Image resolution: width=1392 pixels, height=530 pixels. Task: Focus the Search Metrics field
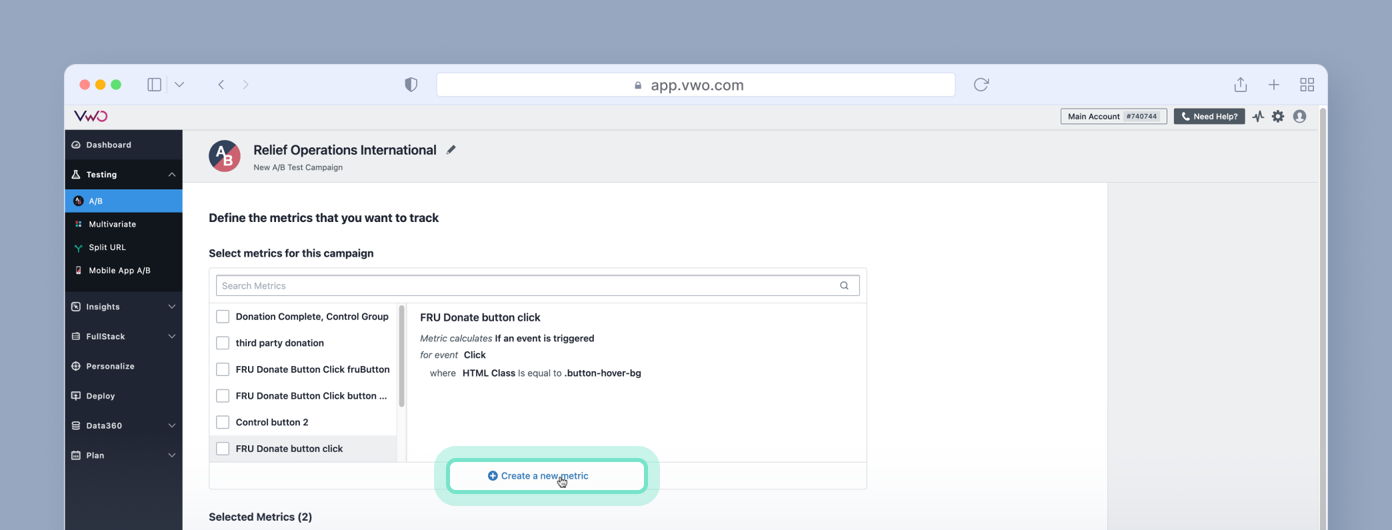pyautogui.click(x=537, y=286)
